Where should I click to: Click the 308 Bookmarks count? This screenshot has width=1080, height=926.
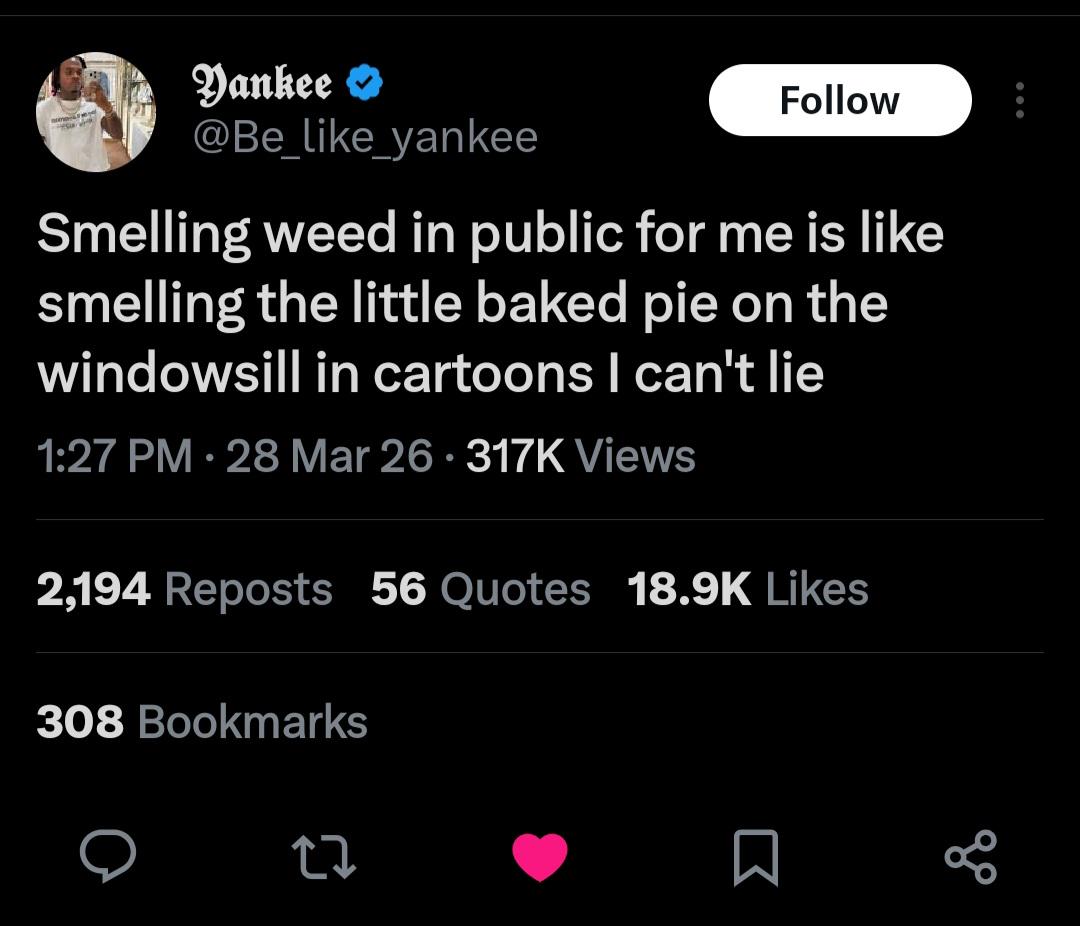(202, 722)
